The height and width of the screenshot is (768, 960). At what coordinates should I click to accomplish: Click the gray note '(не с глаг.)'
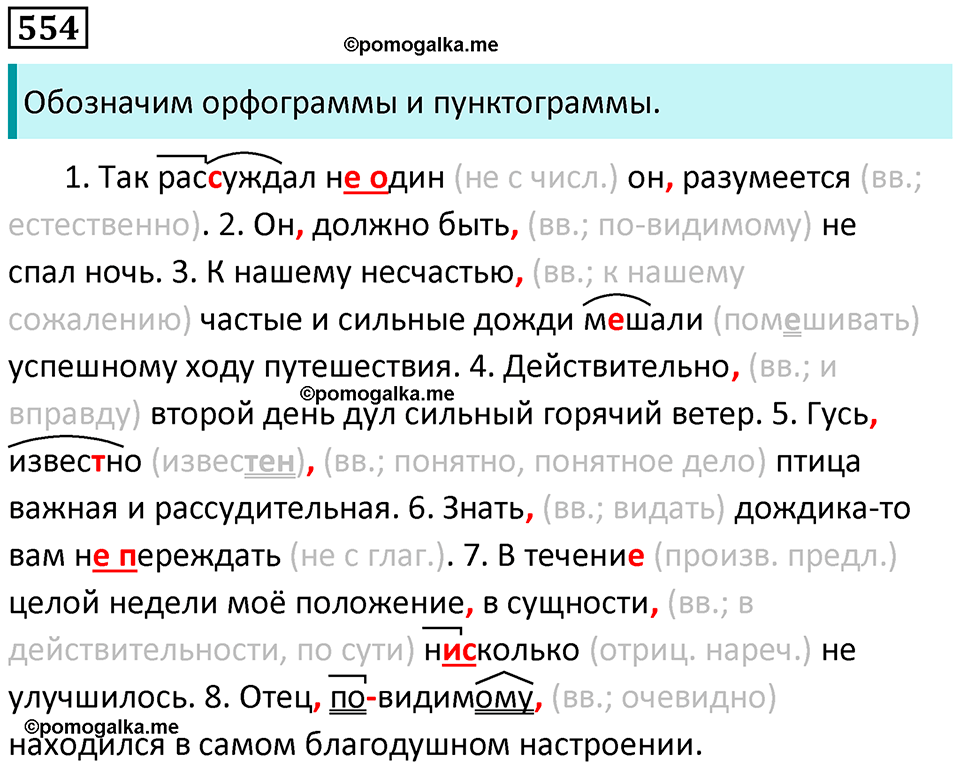tap(366, 556)
